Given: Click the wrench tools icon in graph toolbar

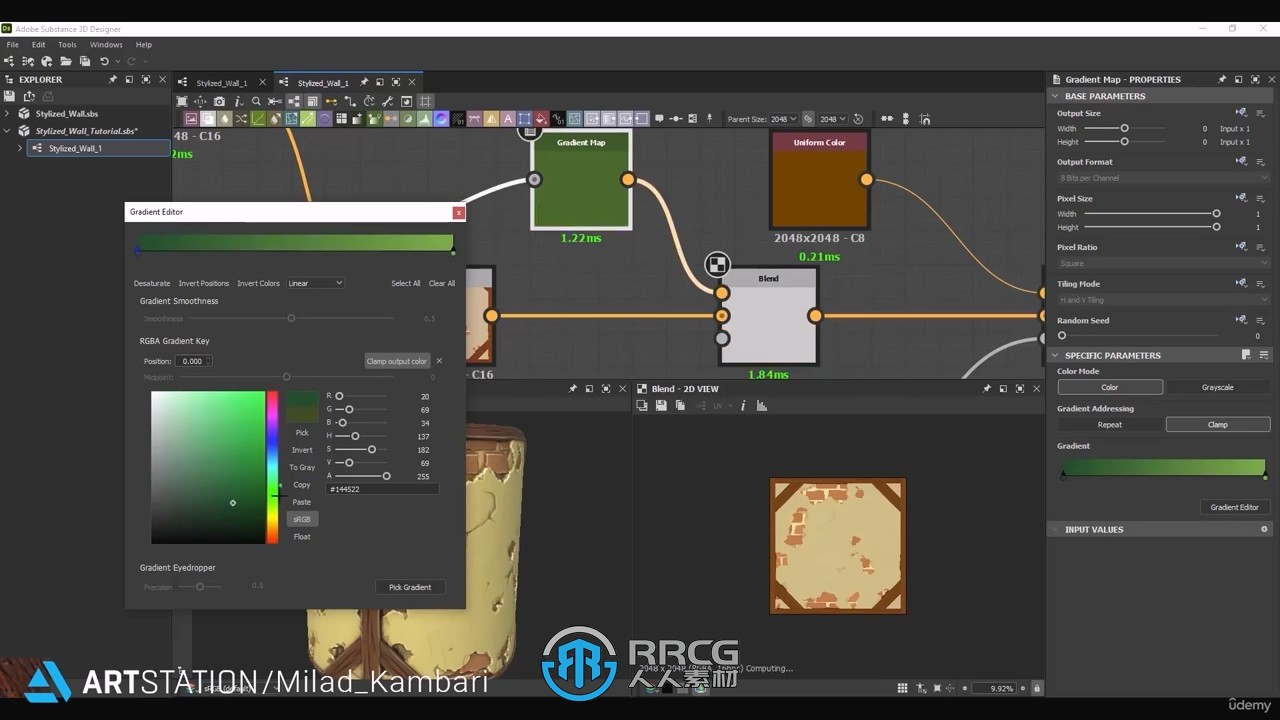Looking at the screenshot, I should (x=387, y=101).
